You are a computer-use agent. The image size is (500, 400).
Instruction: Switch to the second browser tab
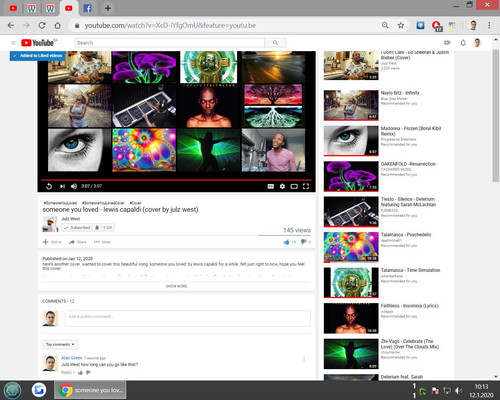(x=32, y=8)
